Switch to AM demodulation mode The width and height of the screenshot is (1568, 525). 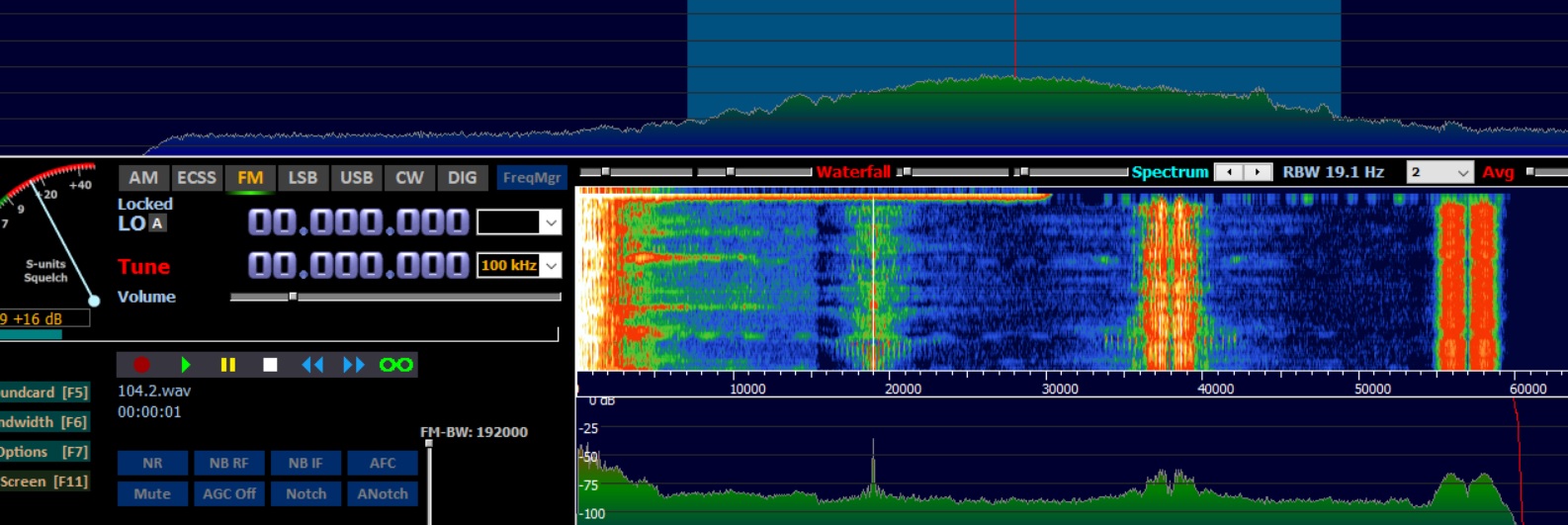pos(143,178)
